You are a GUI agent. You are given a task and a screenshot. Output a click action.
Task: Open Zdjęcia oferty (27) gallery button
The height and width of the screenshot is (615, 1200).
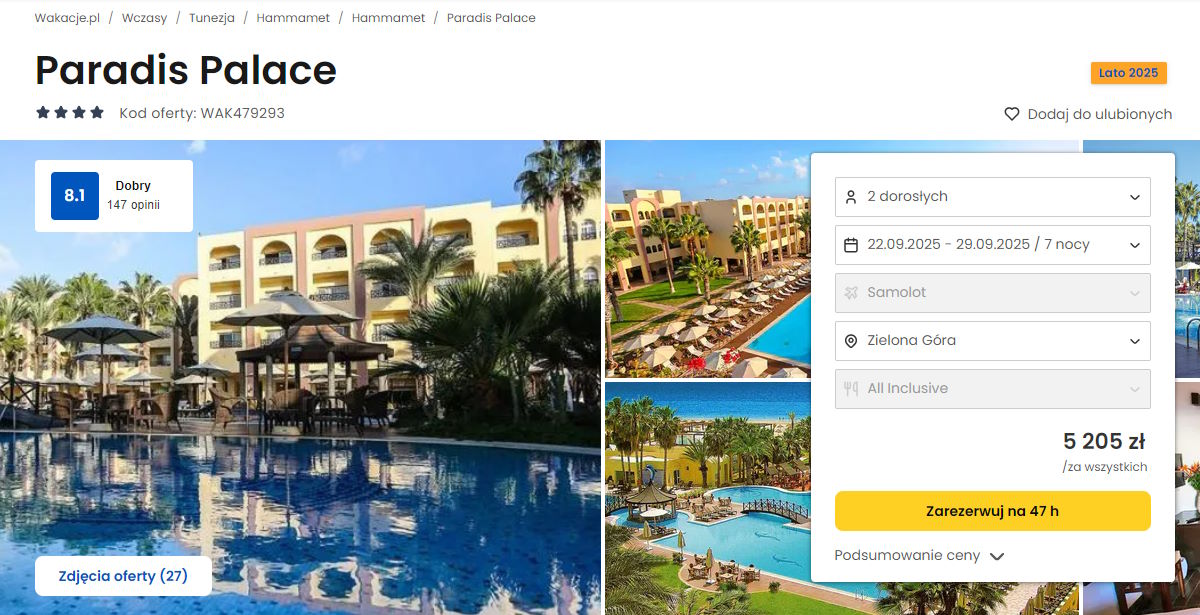tap(123, 576)
